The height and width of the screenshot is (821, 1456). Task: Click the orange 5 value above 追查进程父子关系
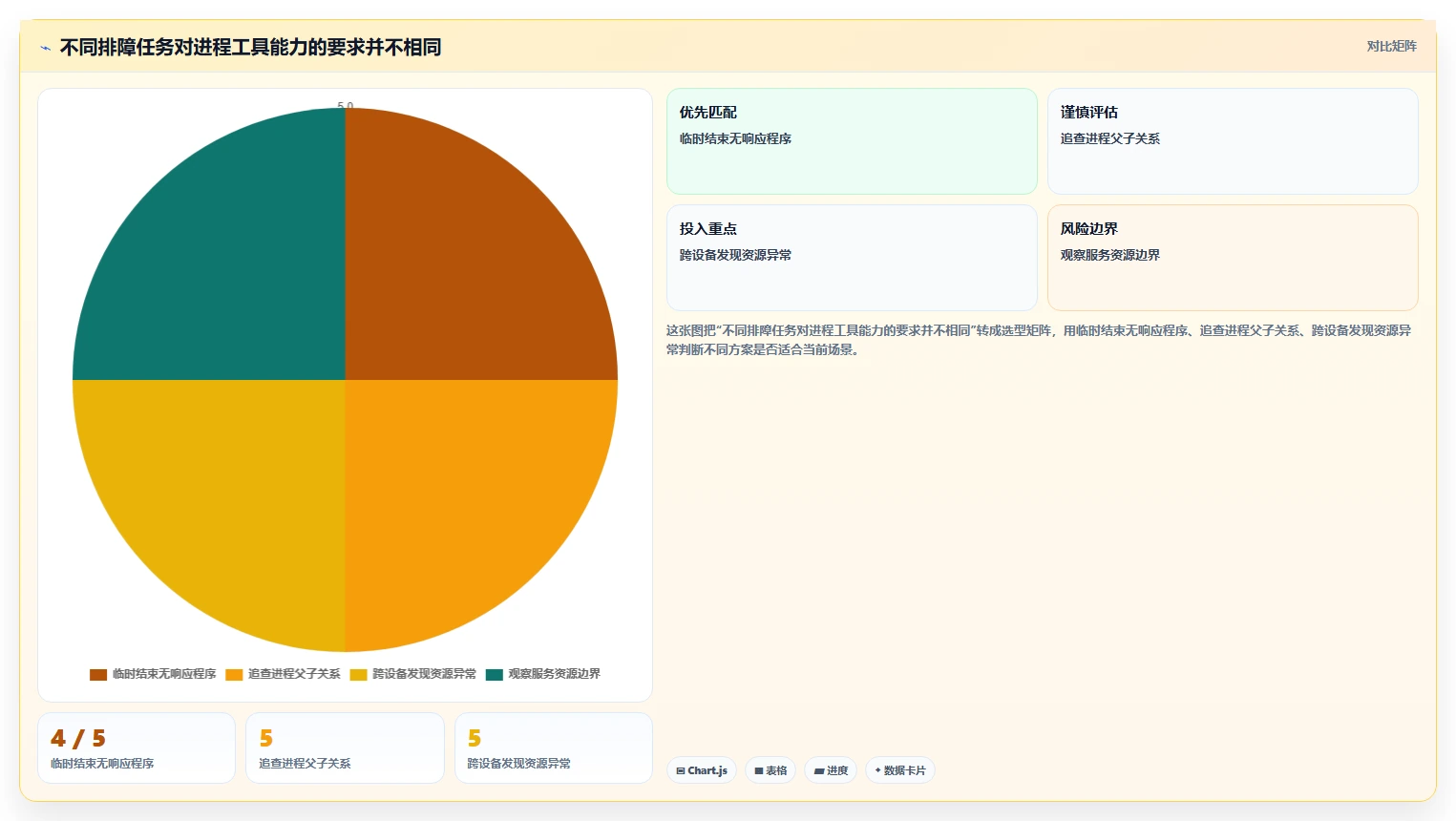tap(266, 739)
